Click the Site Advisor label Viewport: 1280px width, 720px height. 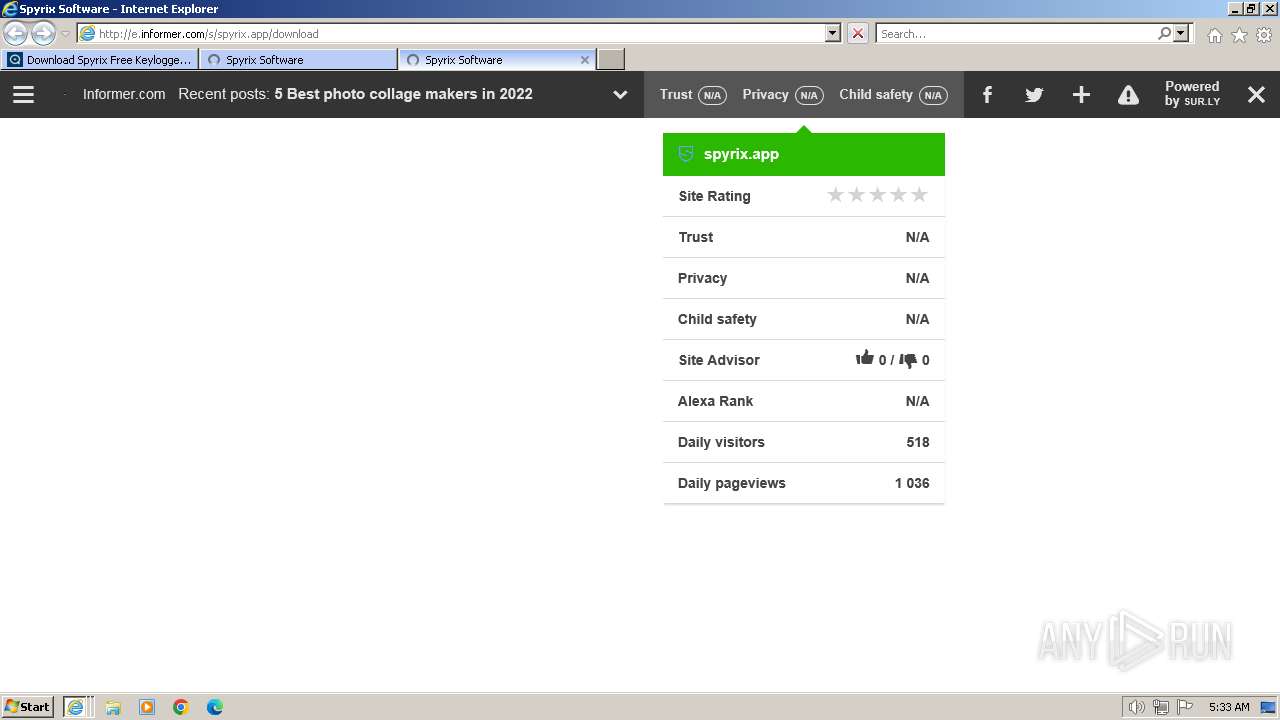pyautogui.click(x=719, y=360)
